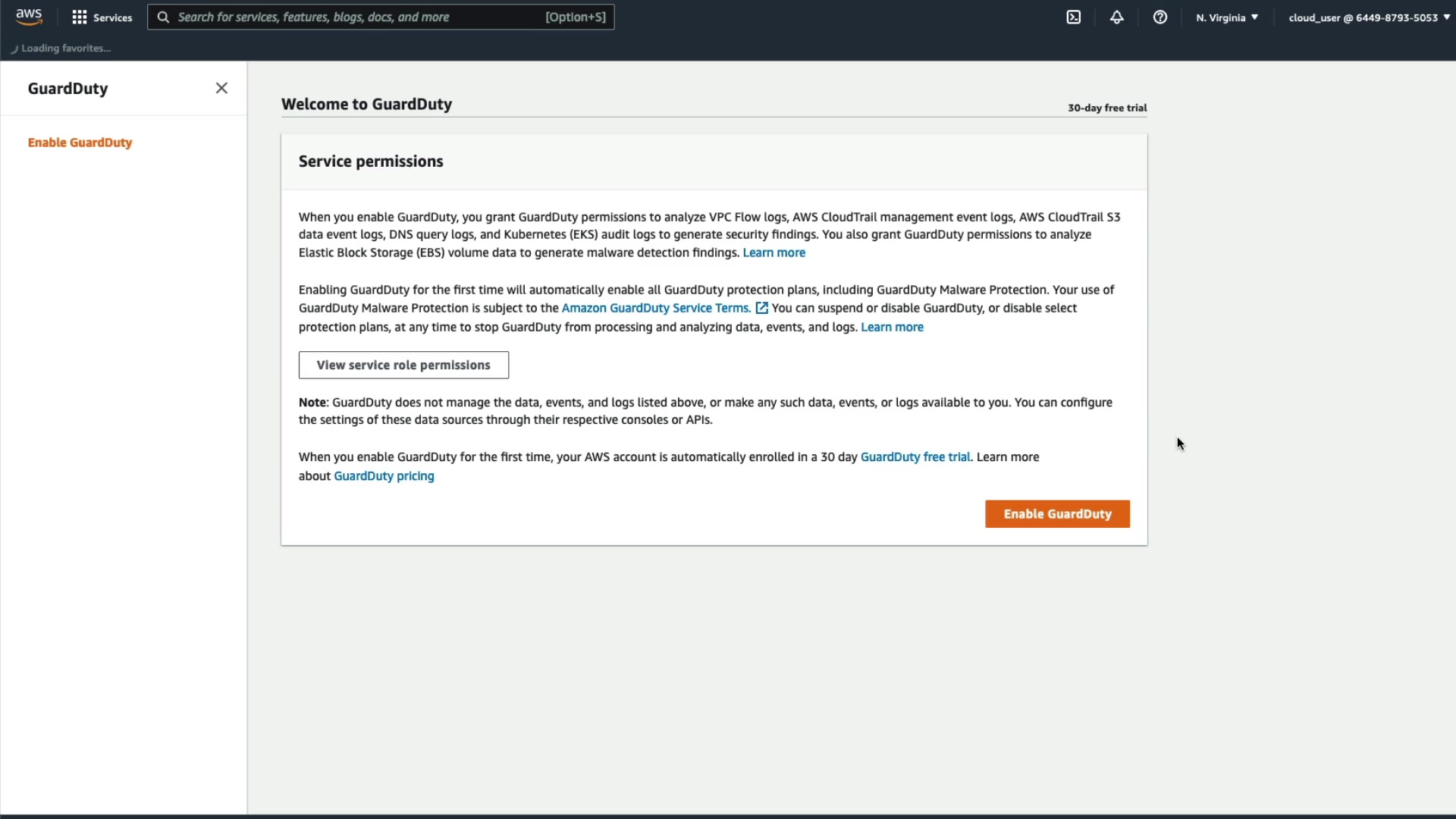
Task: Open the GuardDuty pricing link
Action: tap(384, 476)
